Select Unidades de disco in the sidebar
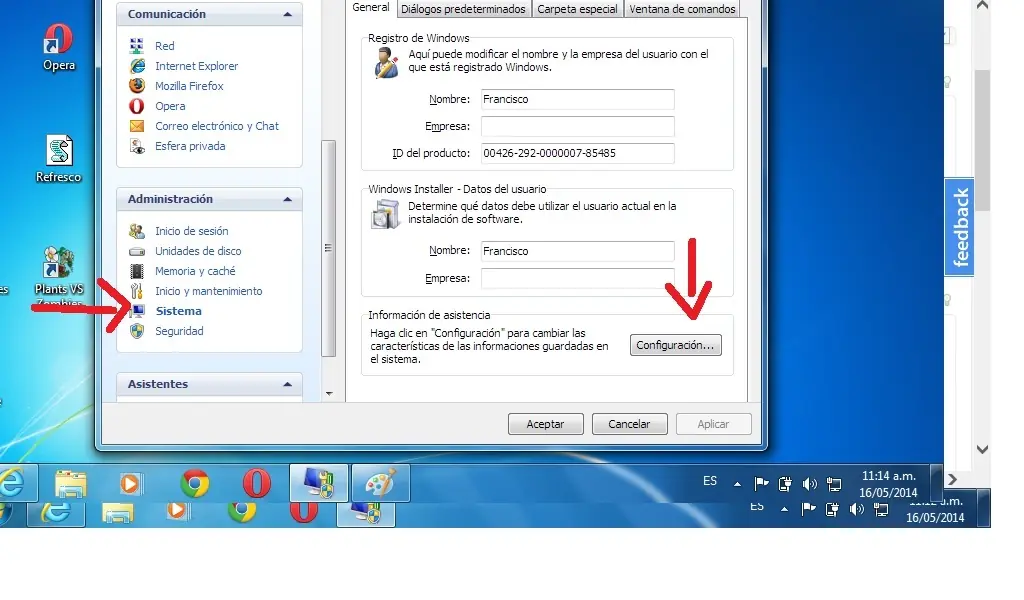1024x600 pixels. click(x=198, y=251)
